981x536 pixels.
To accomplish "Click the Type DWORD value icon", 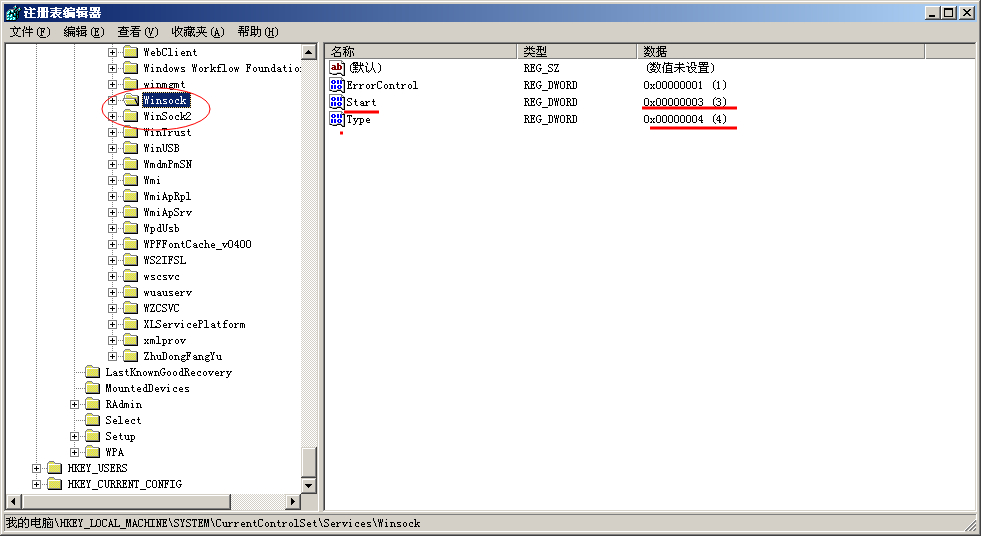I will pos(337,119).
